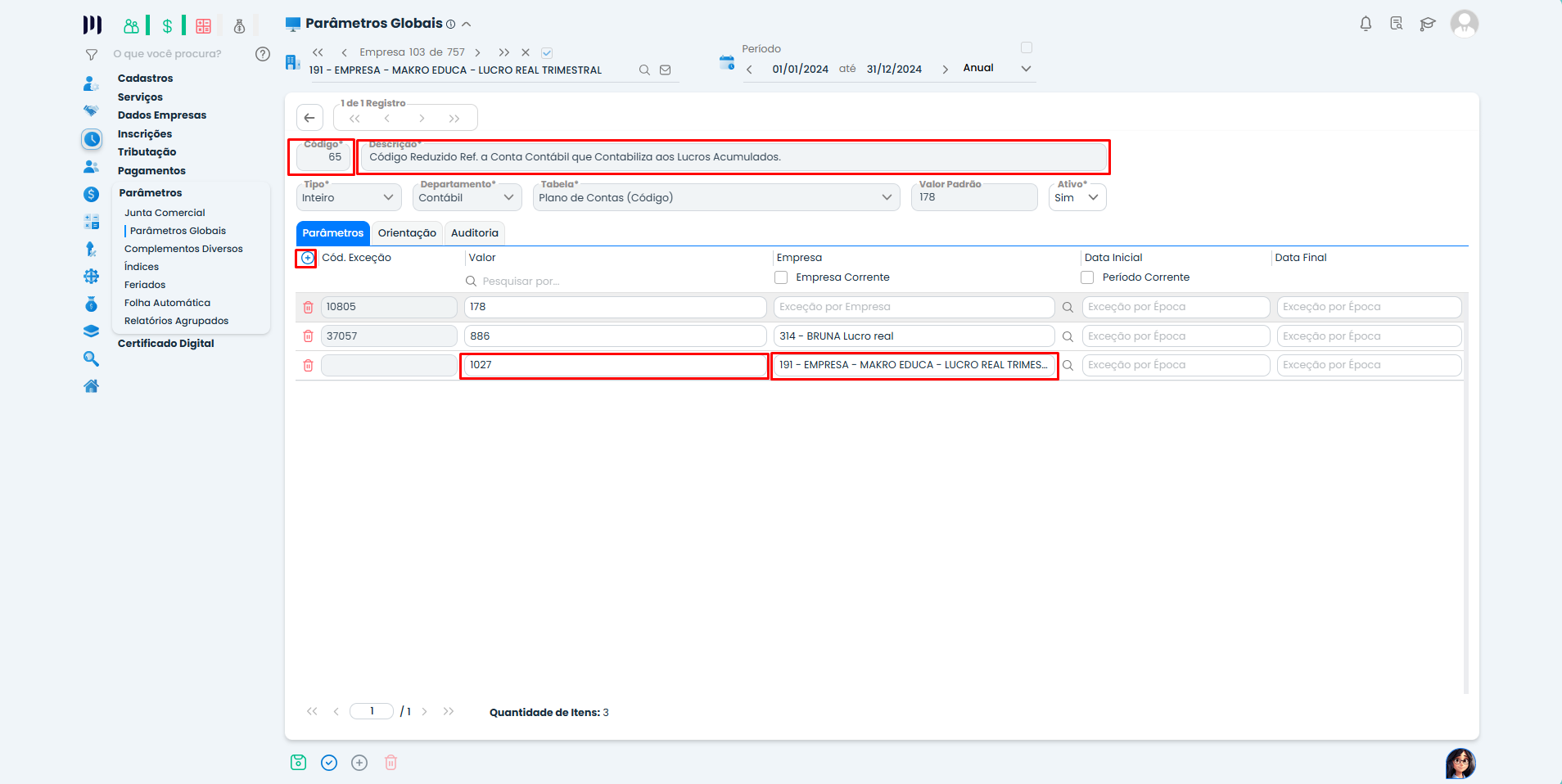
Task: Switch to the Orientação tab
Action: click(407, 233)
